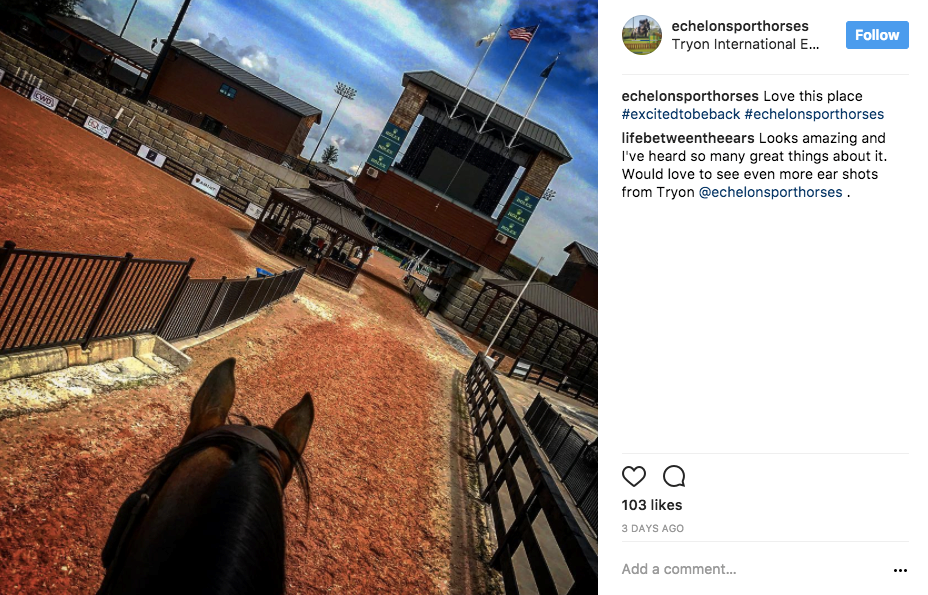Click the horse ears post photo
The width and height of the screenshot is (928, 595).
[299, 297]
